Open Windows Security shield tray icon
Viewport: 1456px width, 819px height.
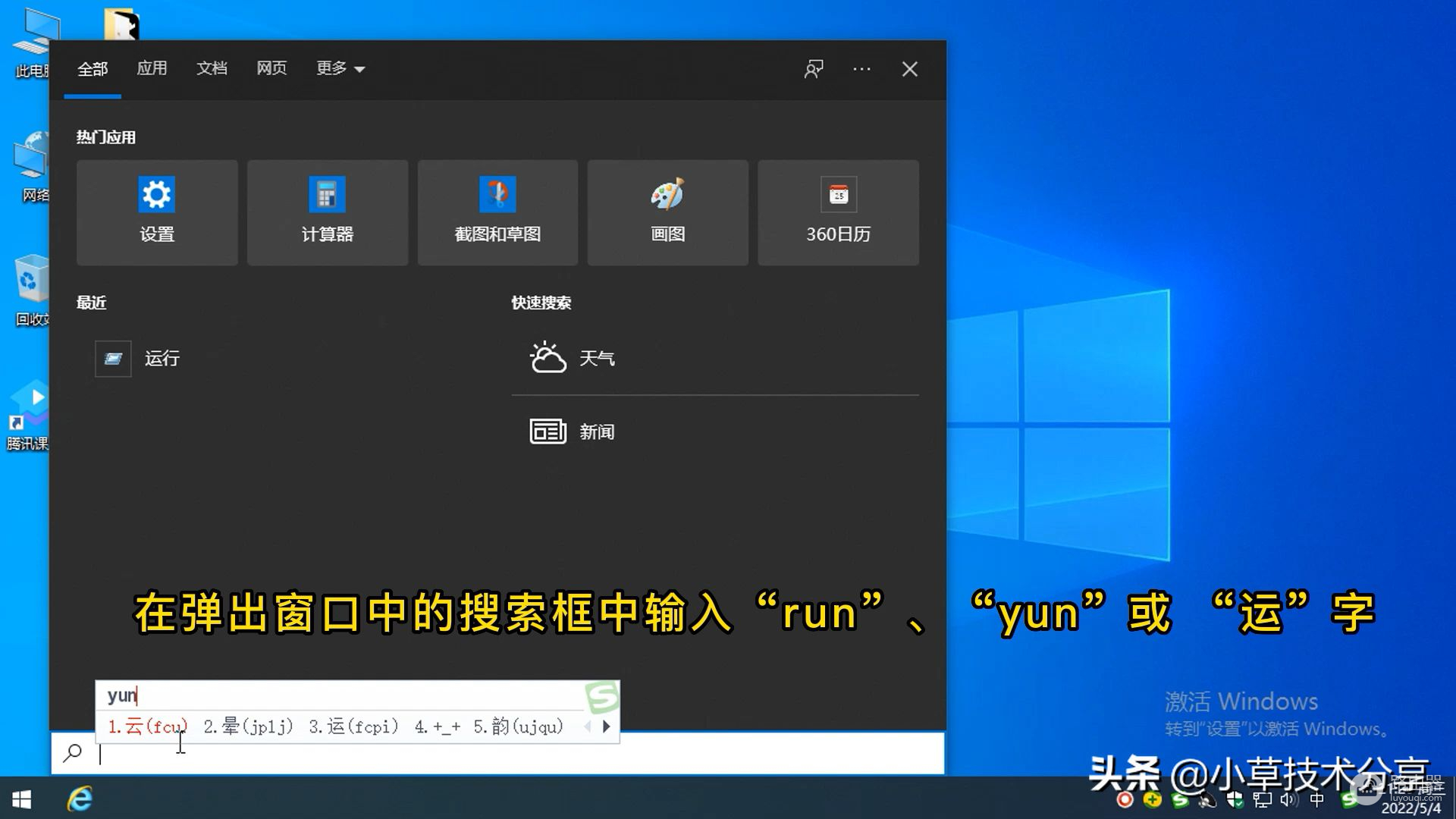coord(1235,800)
